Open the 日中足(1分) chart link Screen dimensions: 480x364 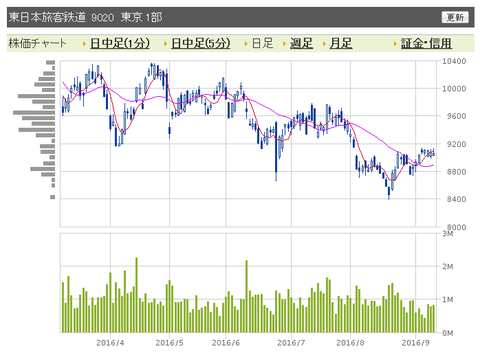click(120, 43)
